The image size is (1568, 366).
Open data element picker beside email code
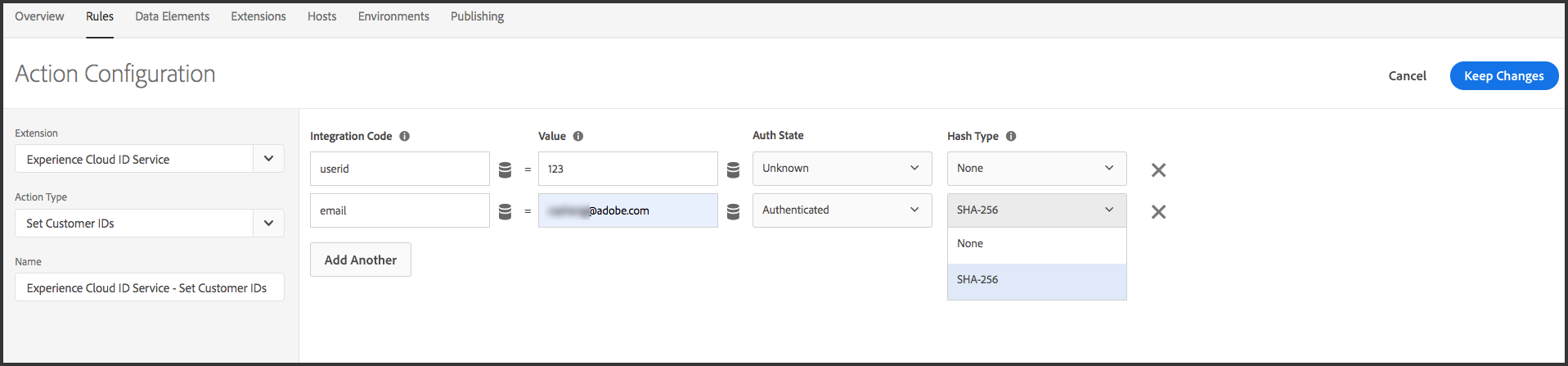pyautogui.click(x=505, y=211)
